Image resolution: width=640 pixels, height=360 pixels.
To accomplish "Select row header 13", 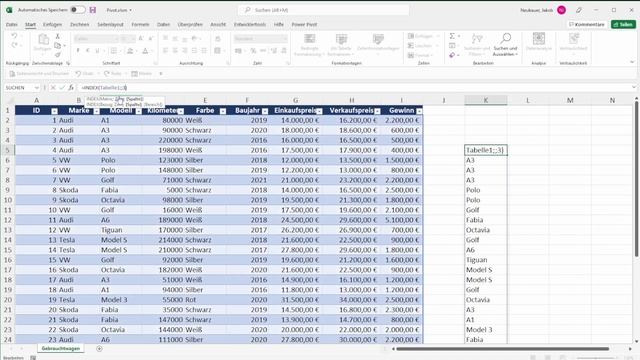I will click(7, 230).
